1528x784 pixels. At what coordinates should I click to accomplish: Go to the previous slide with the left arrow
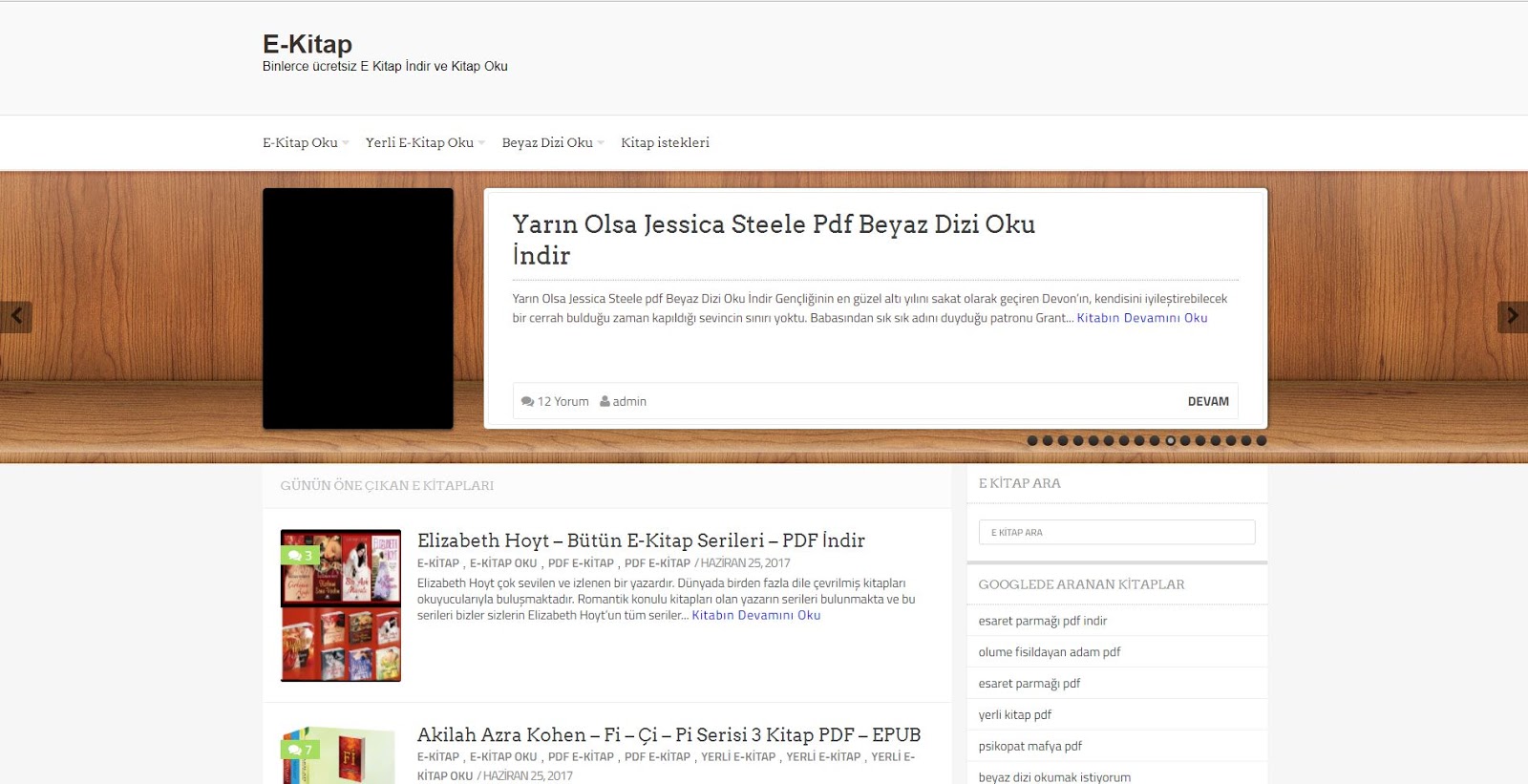(16, 317)
